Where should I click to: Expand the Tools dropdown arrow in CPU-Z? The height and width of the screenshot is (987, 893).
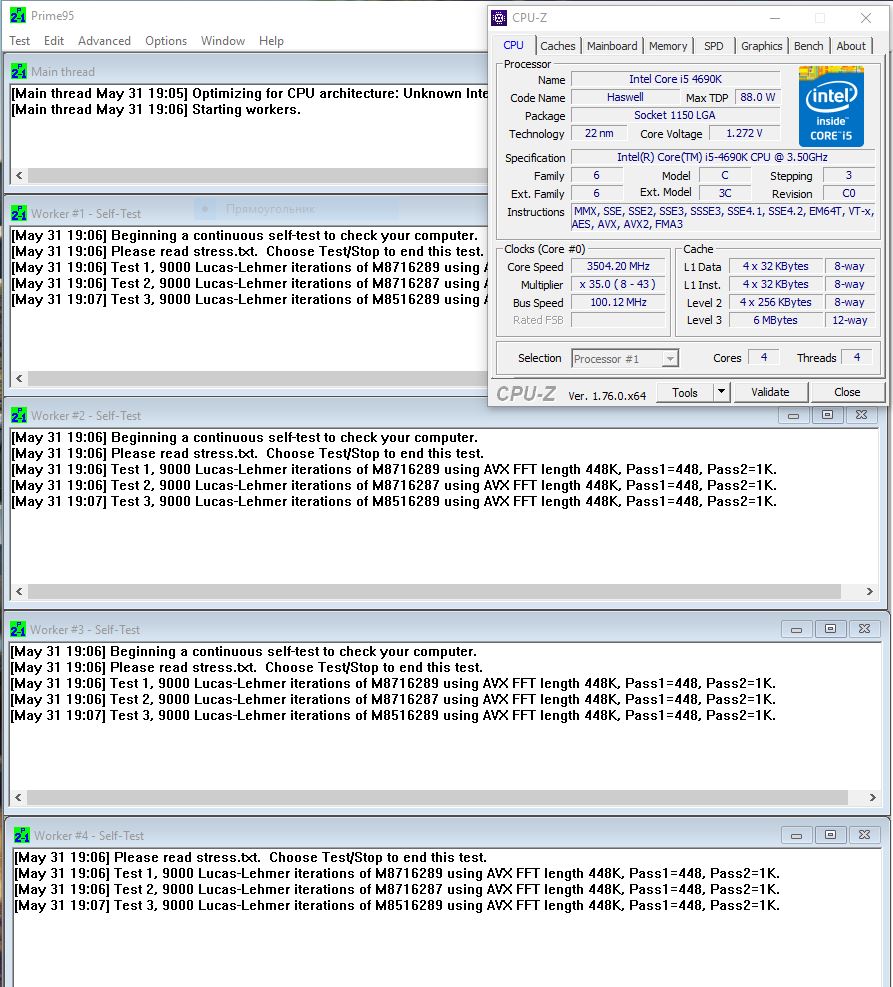coord(721,392)
